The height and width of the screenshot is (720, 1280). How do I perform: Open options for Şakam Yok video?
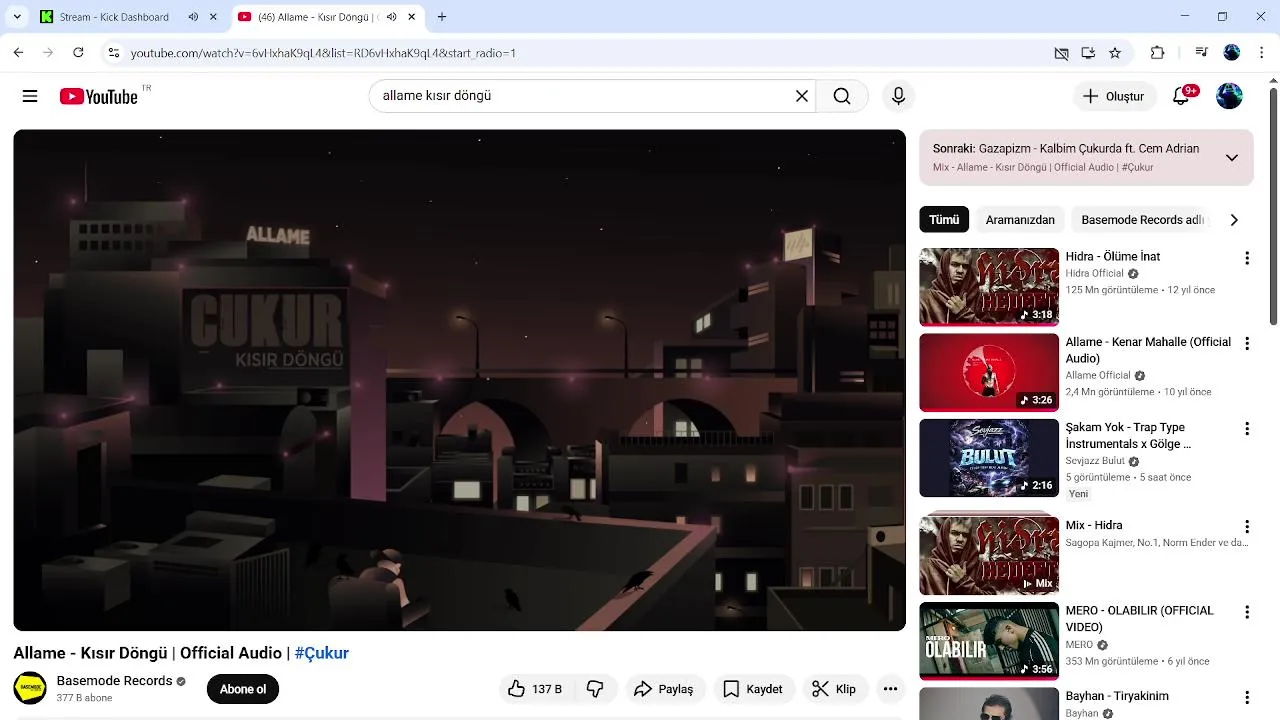click(x=1246, y=429)
